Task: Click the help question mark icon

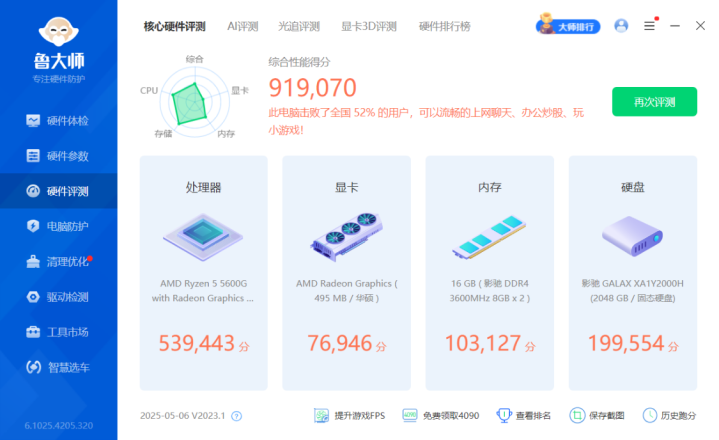Action: point(236,416)
